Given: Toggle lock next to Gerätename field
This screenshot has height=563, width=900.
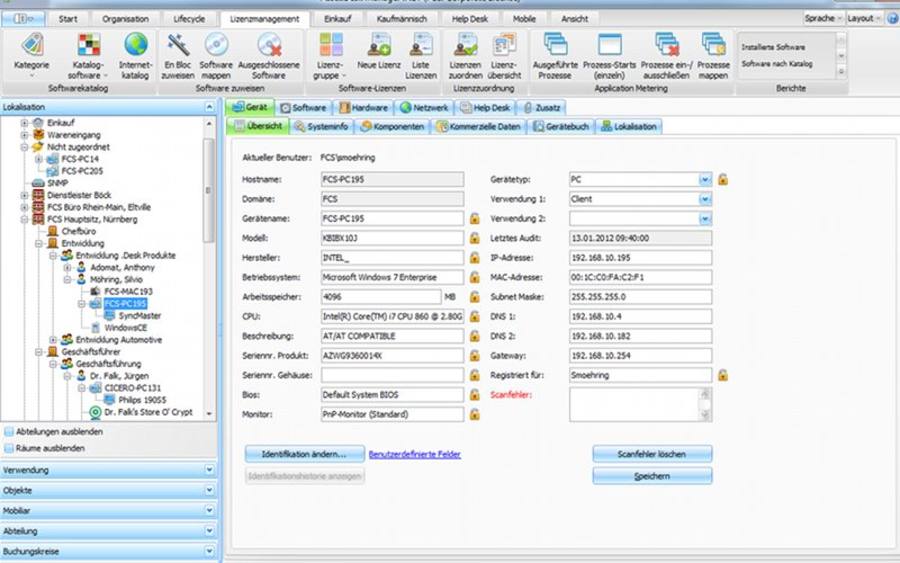Looking at the screenshot, I should pyautogui.click(x=475, y=219).
